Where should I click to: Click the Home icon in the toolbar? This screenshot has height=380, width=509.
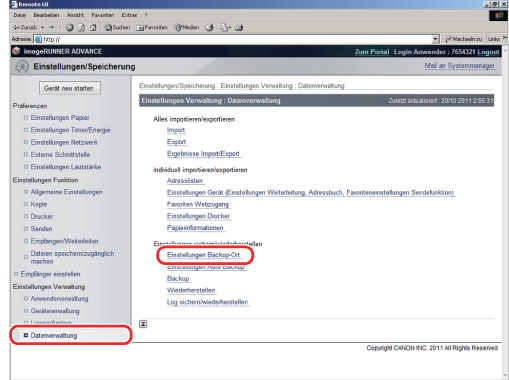(x=93, y=28)
